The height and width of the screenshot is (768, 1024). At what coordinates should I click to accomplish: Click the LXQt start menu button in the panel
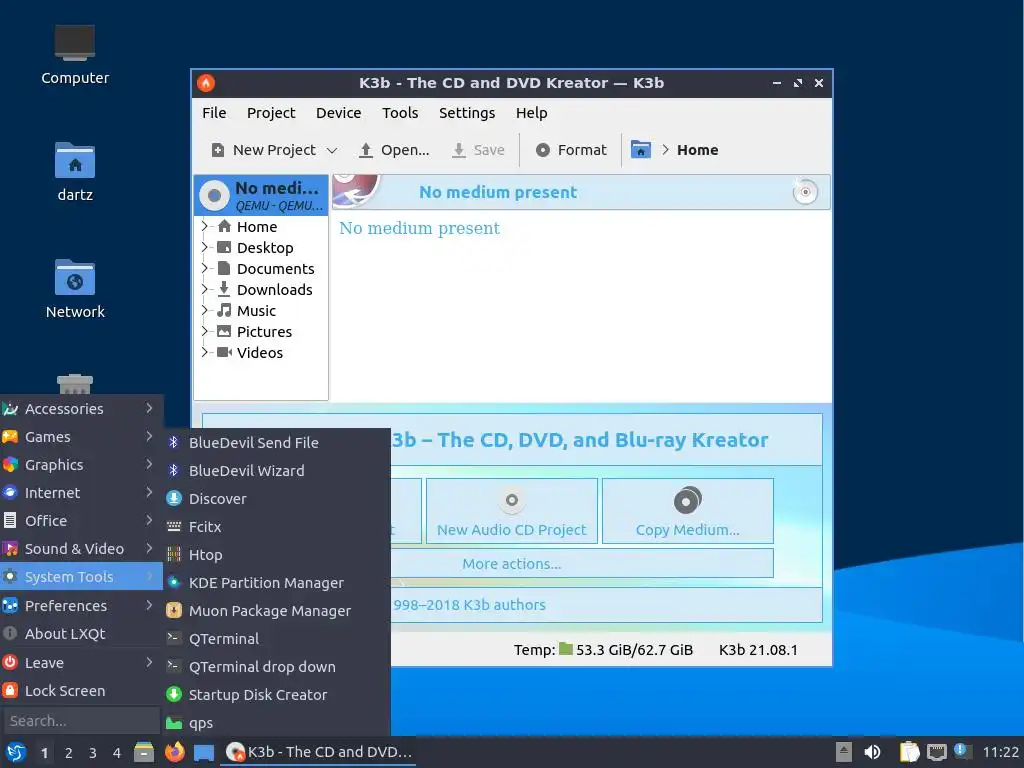(16, 752)
